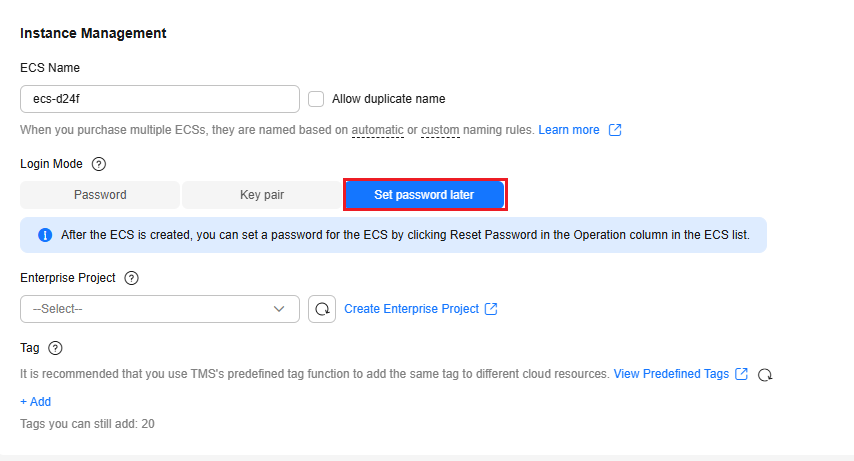Expand Enterprise Project list via chevron arrow
Screen dimensions: 854x461
coord(279,309)
